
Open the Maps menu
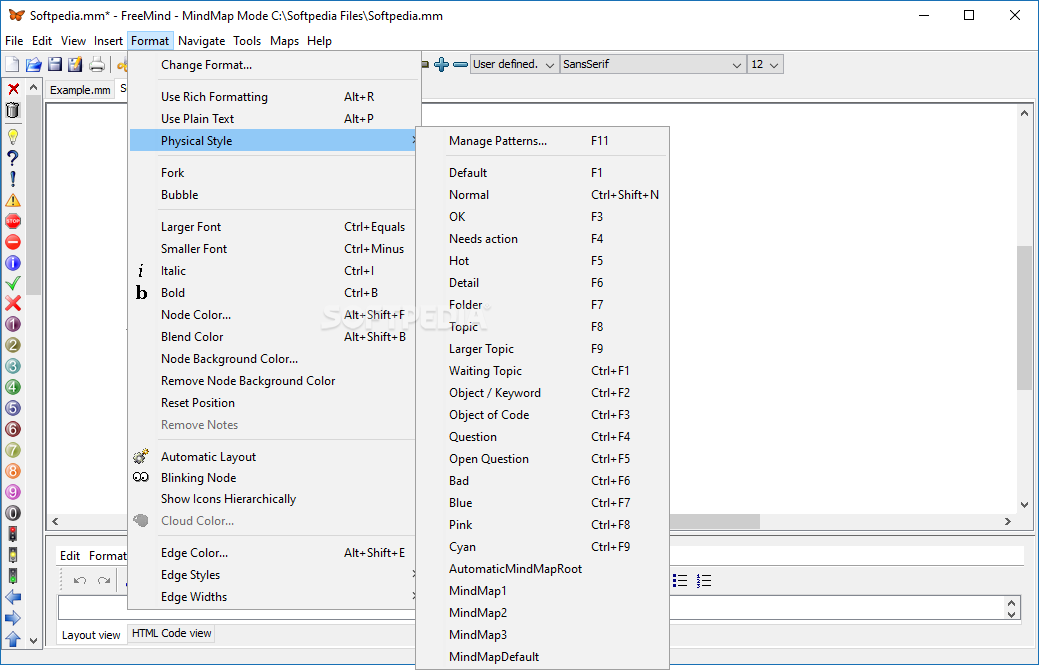pyautogui.click(x=284, y=40)
